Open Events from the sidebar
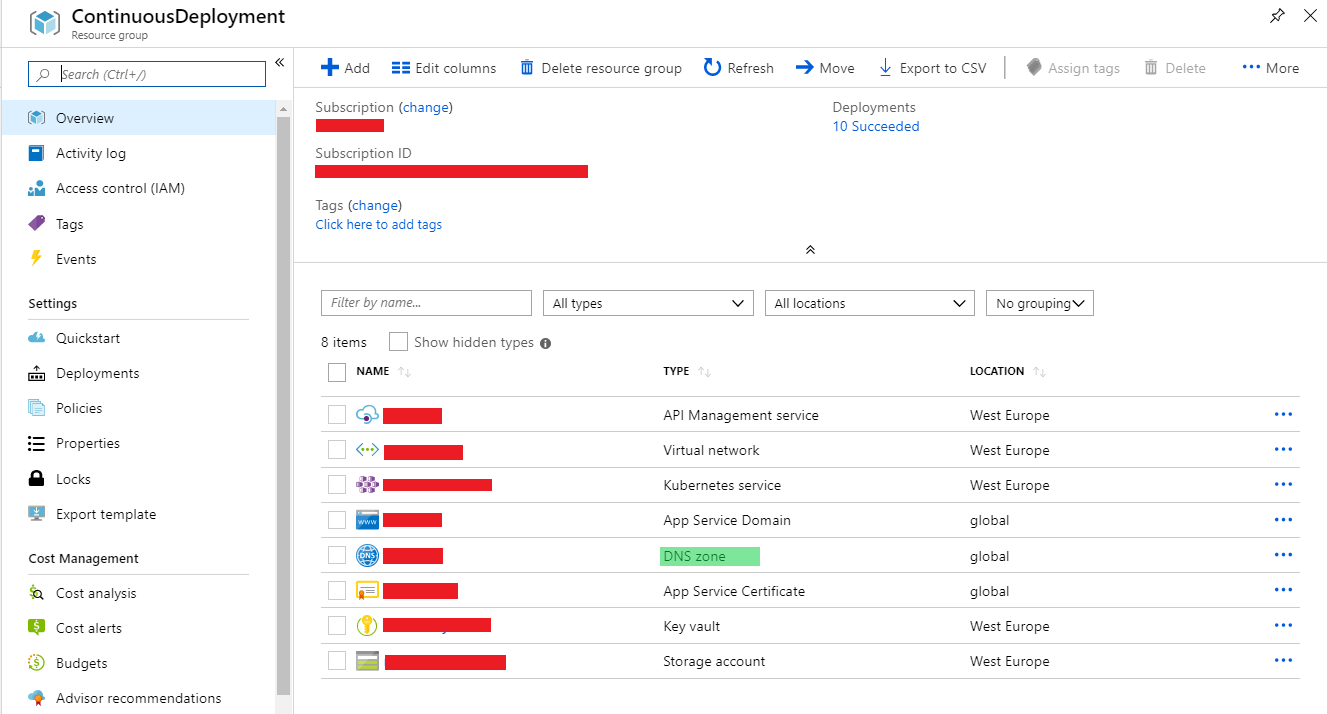 (x=75, y=258)
